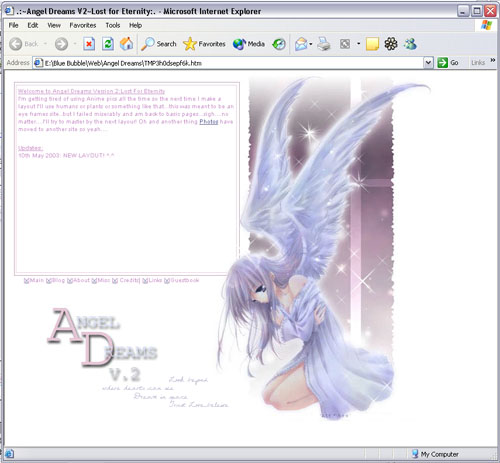The height and width of the screenshot is (463, 500).
Task: Close the Internet Explorer window
Action: 490,11
